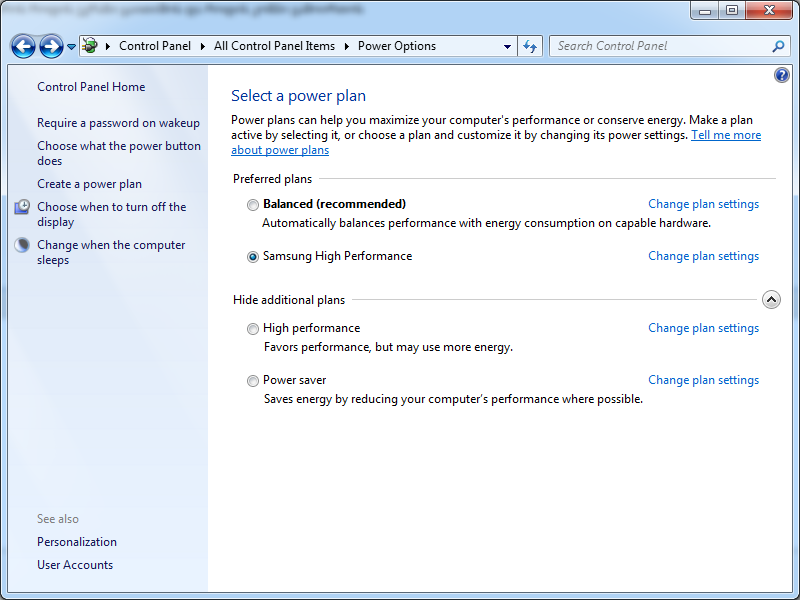Select the Samsung High Performance plan
This screenshot has height=600, width=800.
[x=253, y=257]
